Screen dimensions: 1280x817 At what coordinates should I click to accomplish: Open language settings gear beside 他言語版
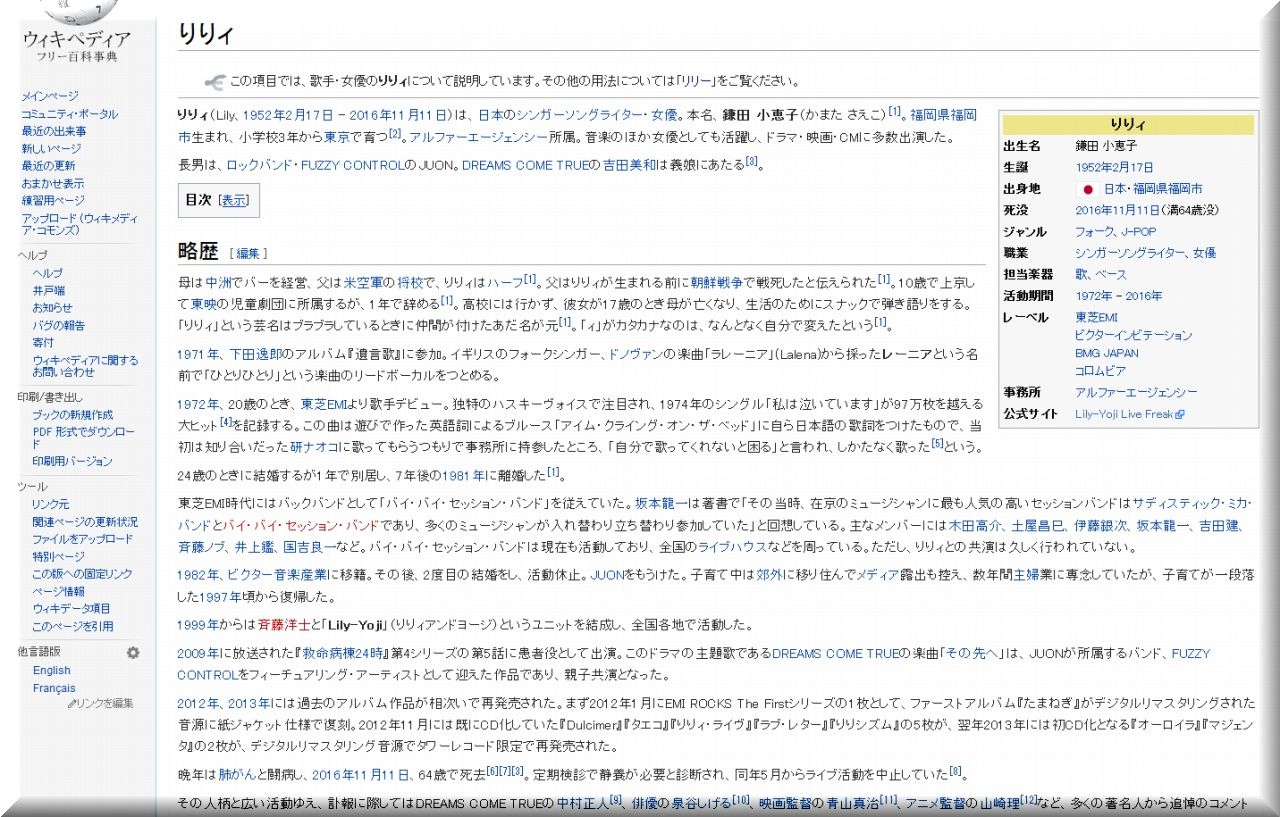[133, 652]
